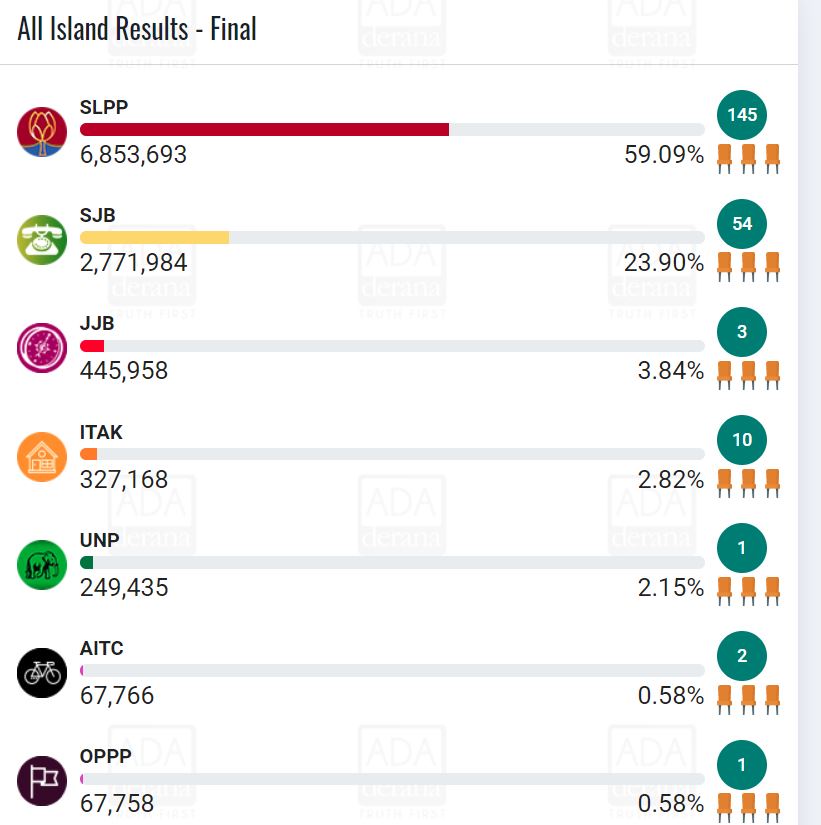Click the chairs icon beside SLPP's 59.09%
This screenshot has width=821, height=825.
748,158
